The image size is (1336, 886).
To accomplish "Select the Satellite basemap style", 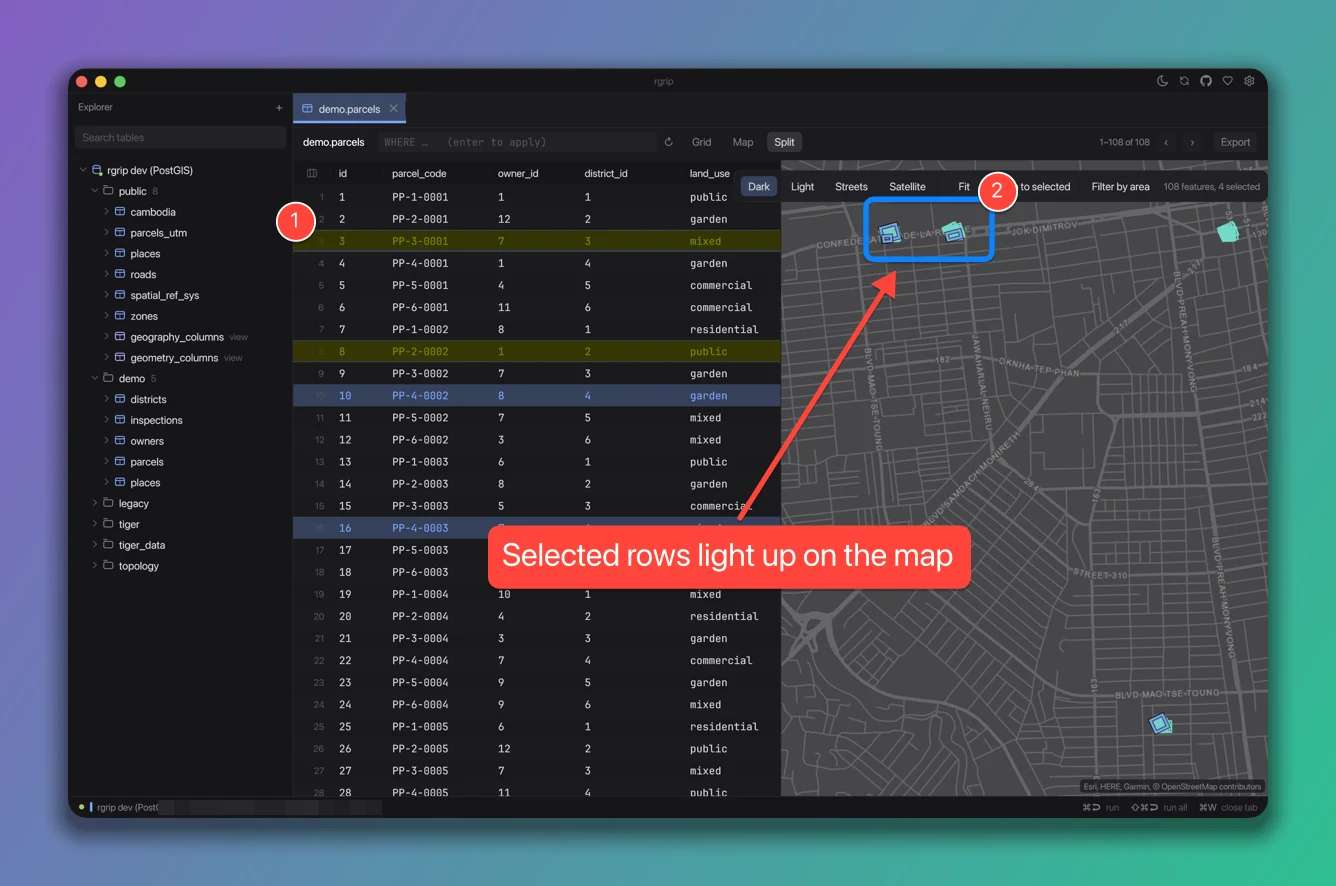I will tap(907, 187).
